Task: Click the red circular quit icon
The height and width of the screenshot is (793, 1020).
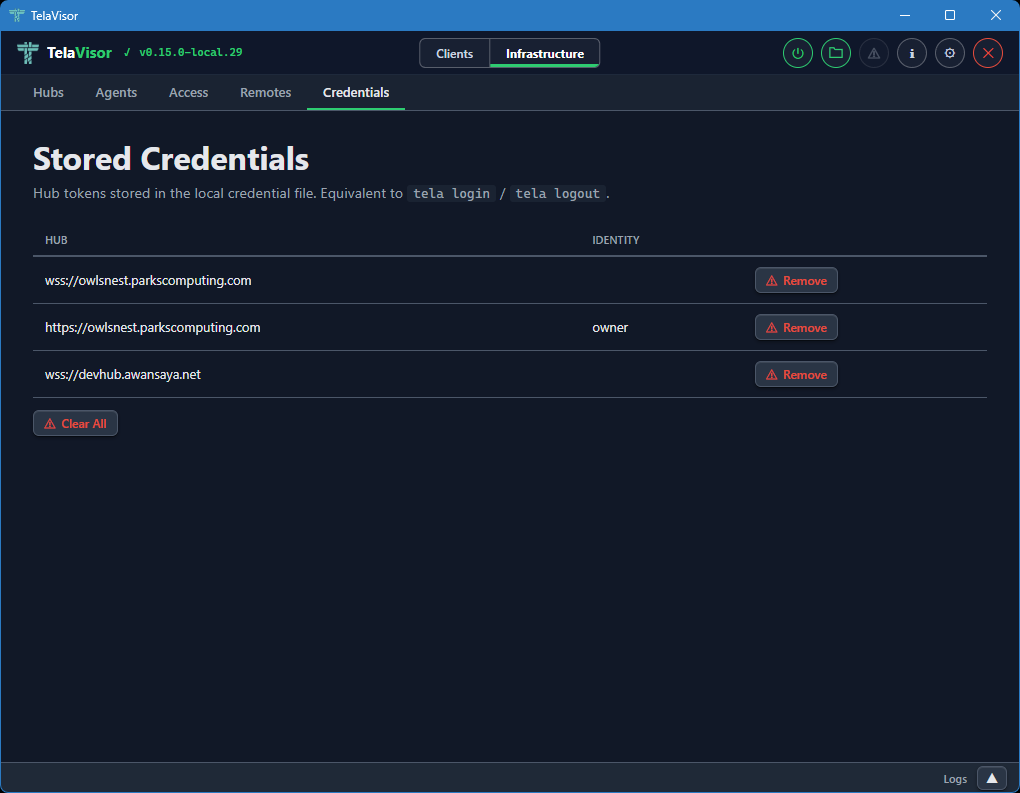Action: (987, 53)
